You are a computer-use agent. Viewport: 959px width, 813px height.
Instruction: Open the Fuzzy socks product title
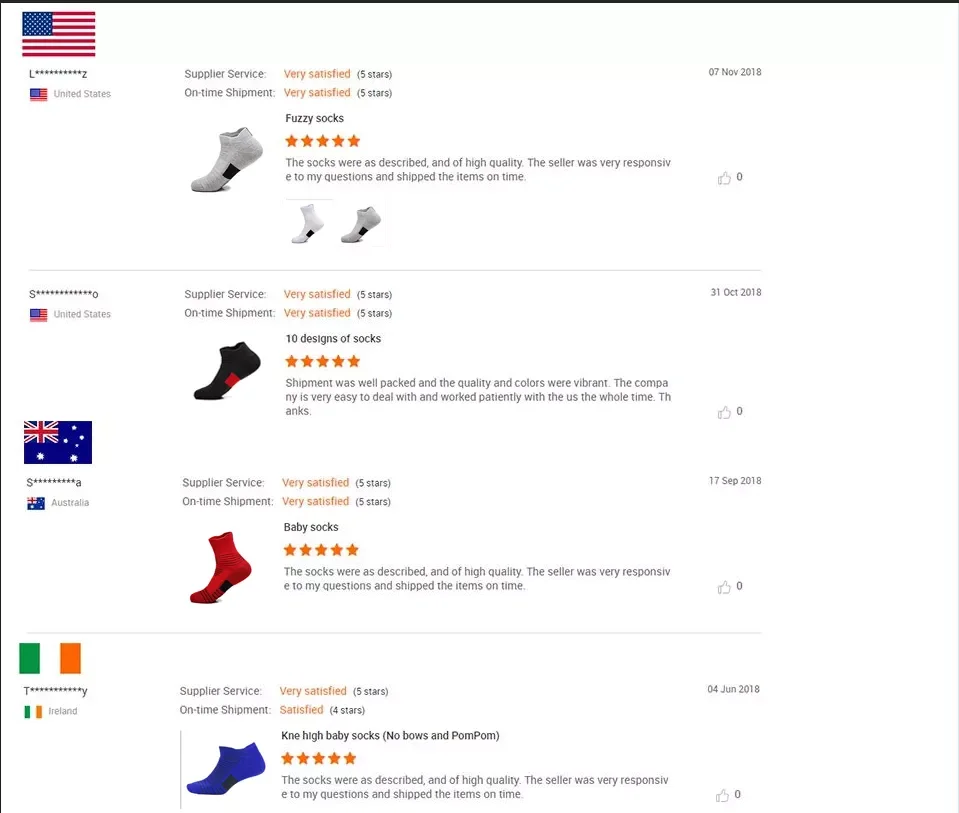(314, 118)
